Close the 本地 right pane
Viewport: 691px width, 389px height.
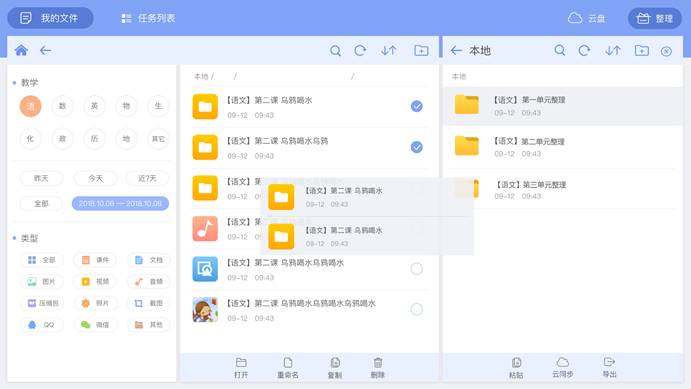666,52
